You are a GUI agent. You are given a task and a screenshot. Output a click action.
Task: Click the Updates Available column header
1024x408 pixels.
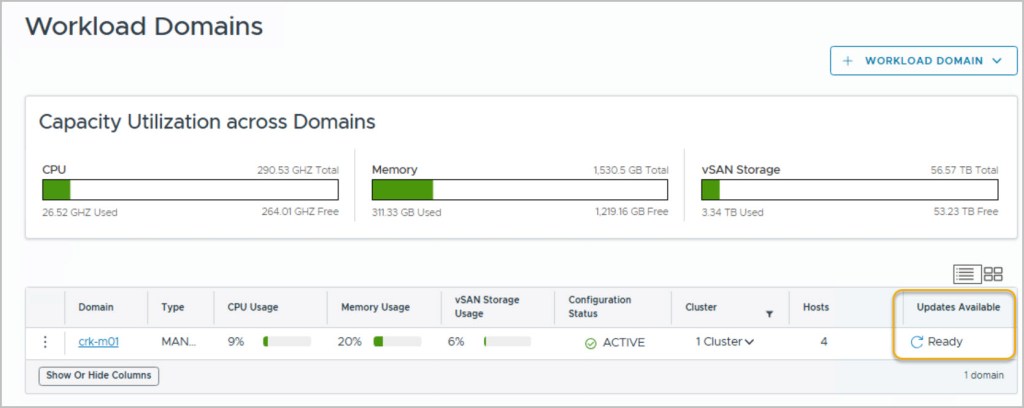pos(958,307)
